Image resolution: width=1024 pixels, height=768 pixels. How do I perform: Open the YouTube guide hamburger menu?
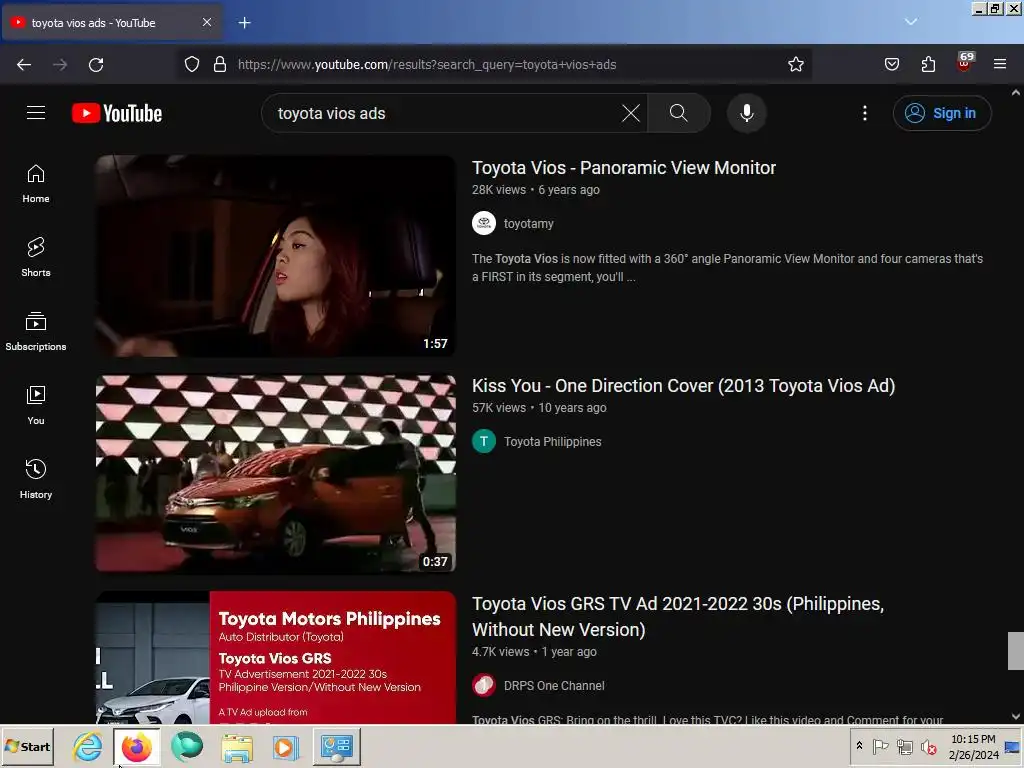[x=36, y=113]
